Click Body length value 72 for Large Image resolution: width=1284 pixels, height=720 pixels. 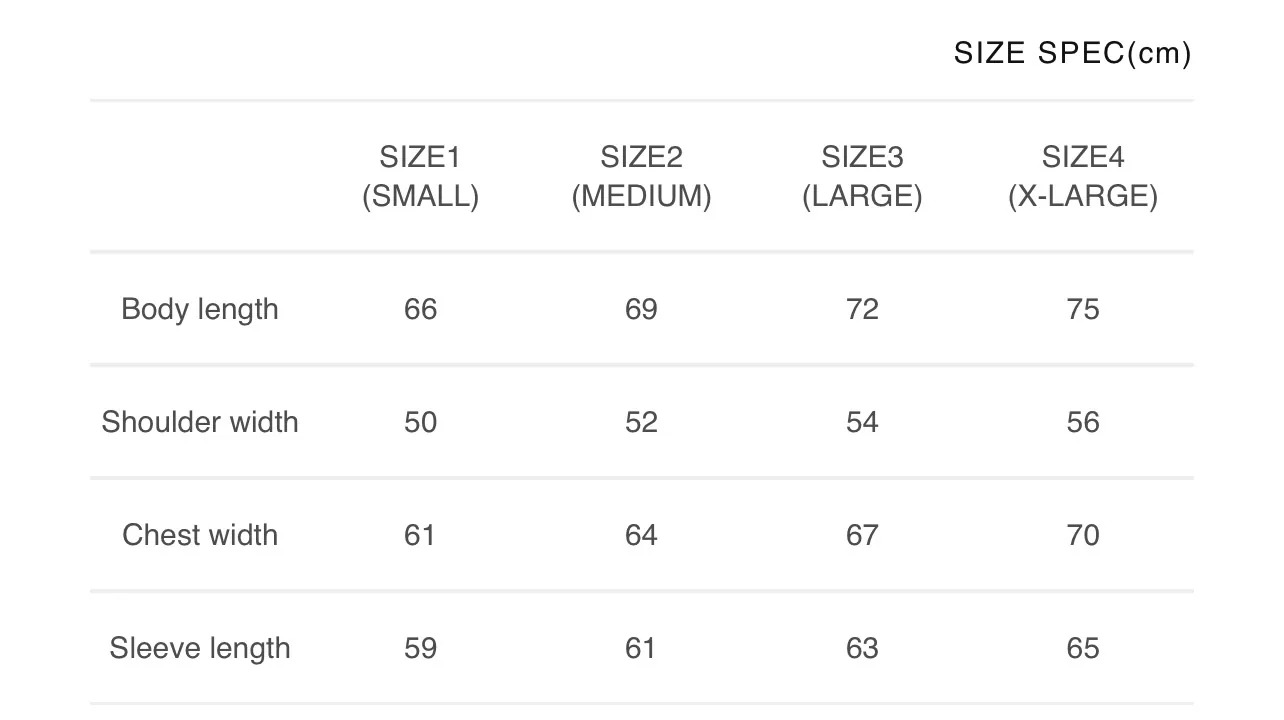click(x=862, y=309)
